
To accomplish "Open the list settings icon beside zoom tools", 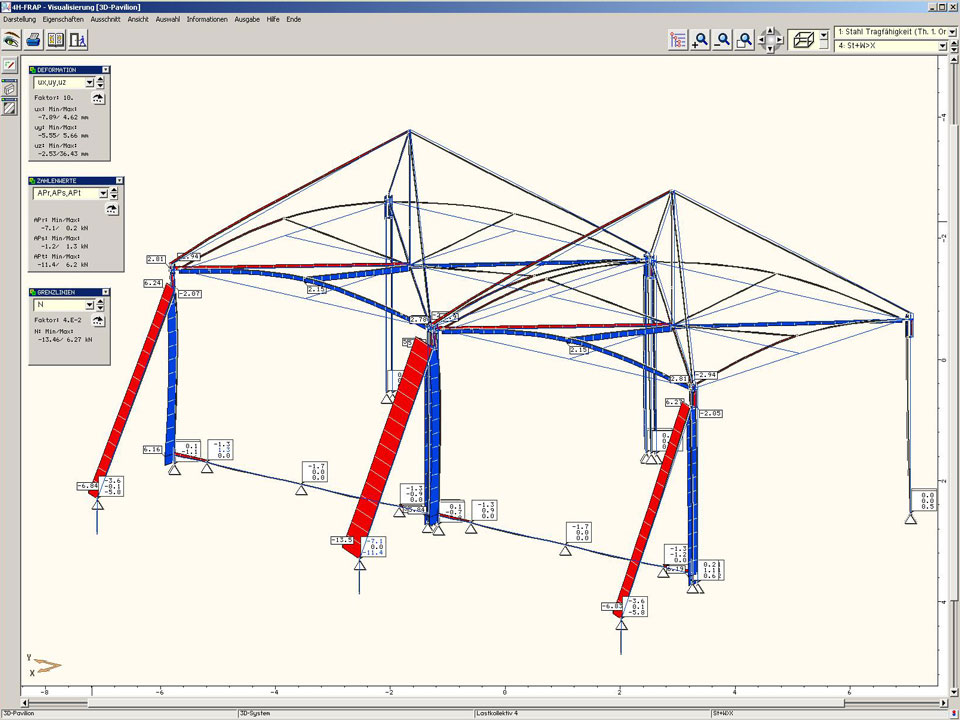I will click(x=679, y=40).
